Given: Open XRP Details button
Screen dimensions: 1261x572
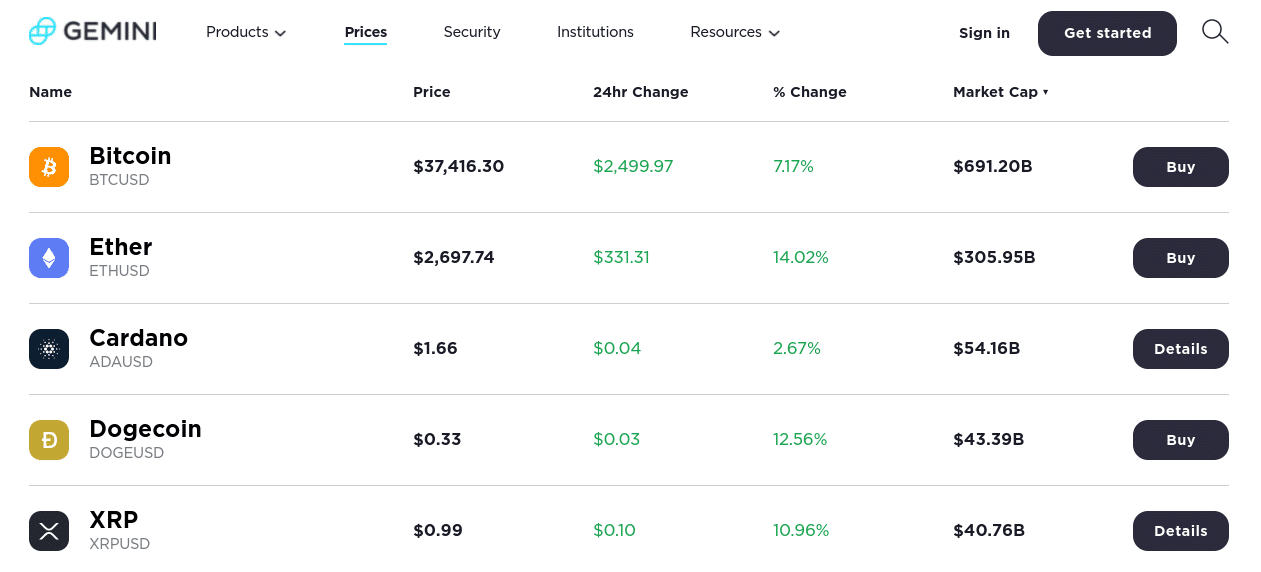Looking at the screenshot, I should pos(1180,531).
